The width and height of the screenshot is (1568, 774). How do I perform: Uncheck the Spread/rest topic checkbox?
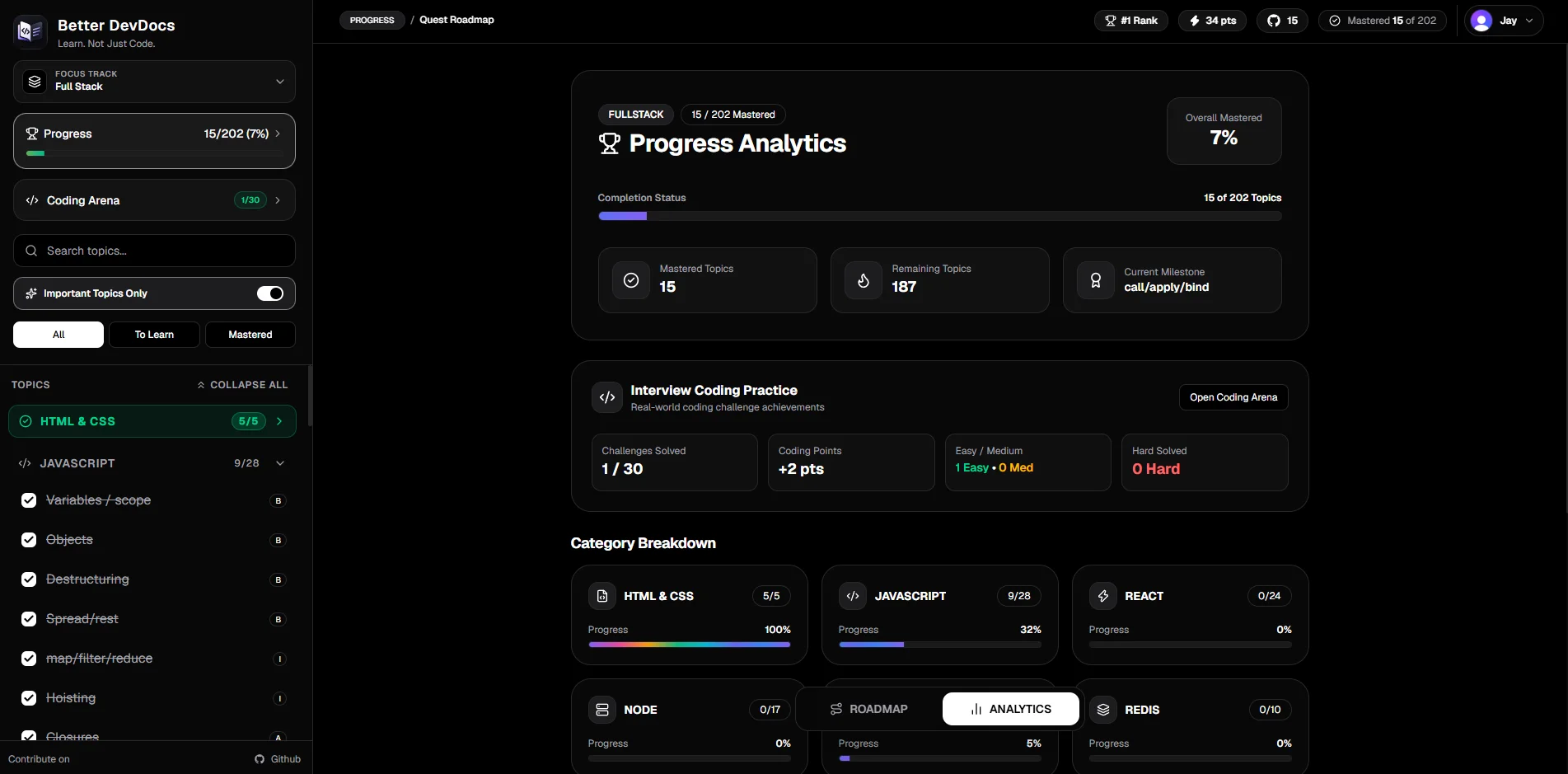click(x=29, y=619)
